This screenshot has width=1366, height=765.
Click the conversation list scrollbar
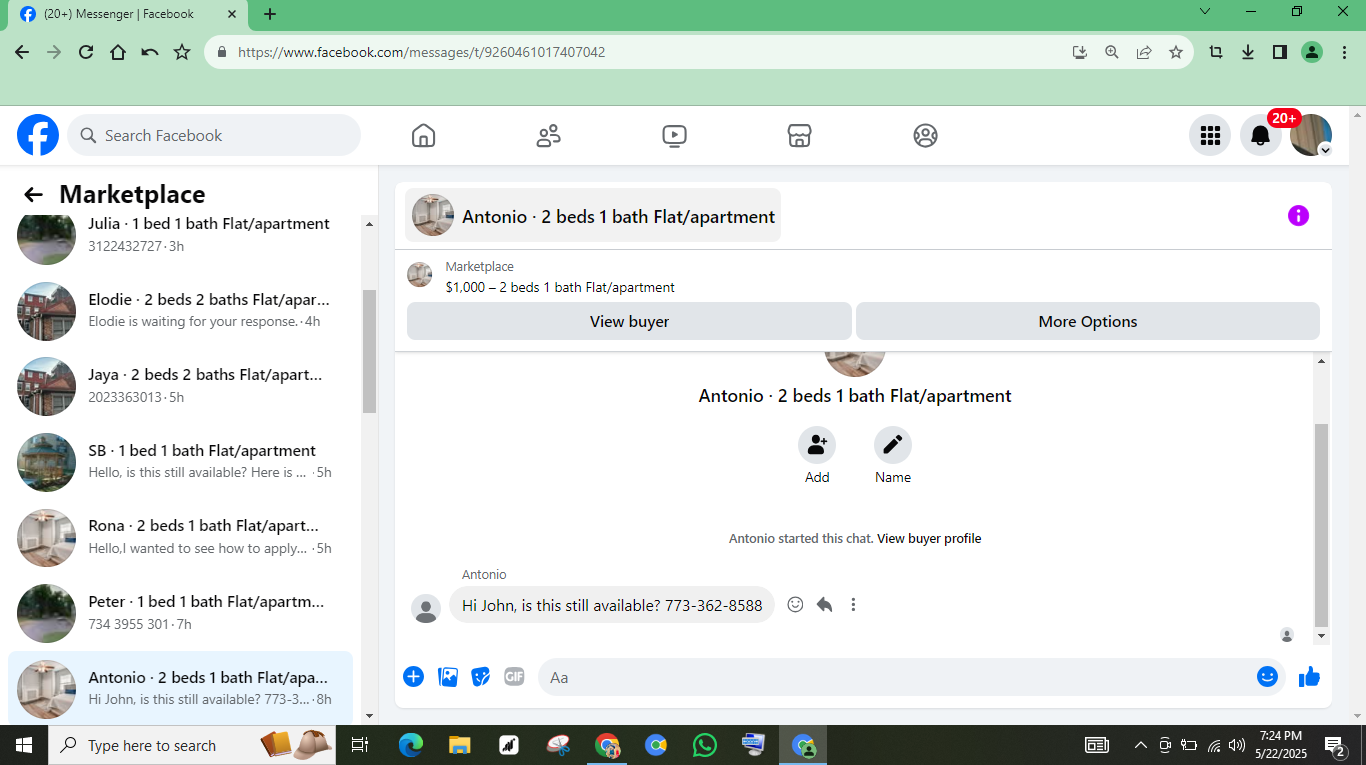369,351
